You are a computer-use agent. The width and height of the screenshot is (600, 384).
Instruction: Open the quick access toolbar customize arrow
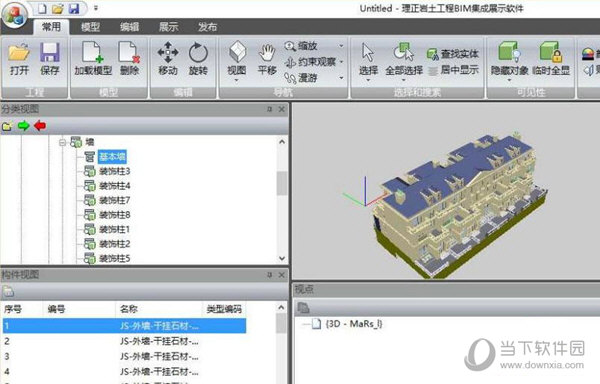(x=96, y=8)
